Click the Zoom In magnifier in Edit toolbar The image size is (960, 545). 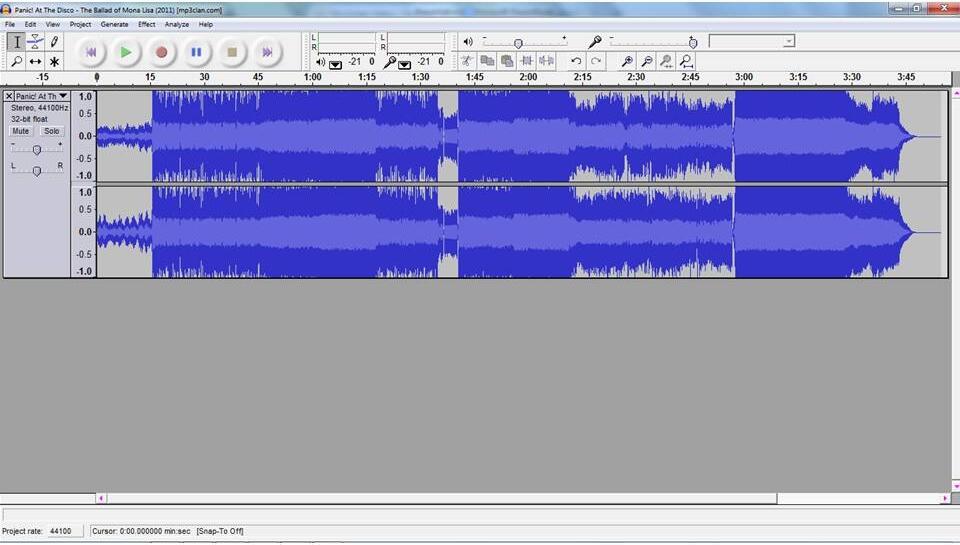pos(627,62)
